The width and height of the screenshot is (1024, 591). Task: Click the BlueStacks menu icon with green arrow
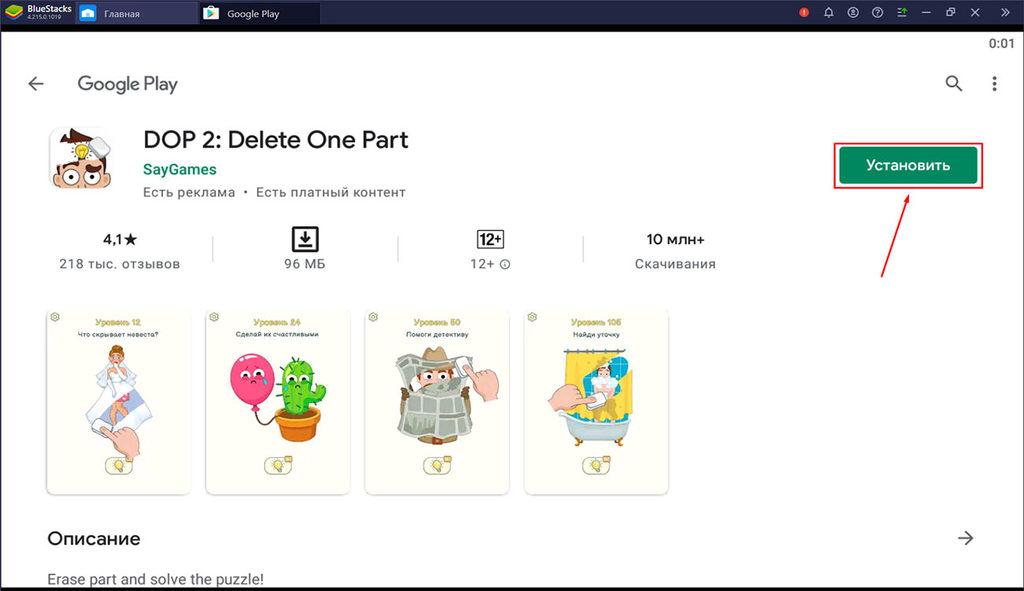pos(902,12)
